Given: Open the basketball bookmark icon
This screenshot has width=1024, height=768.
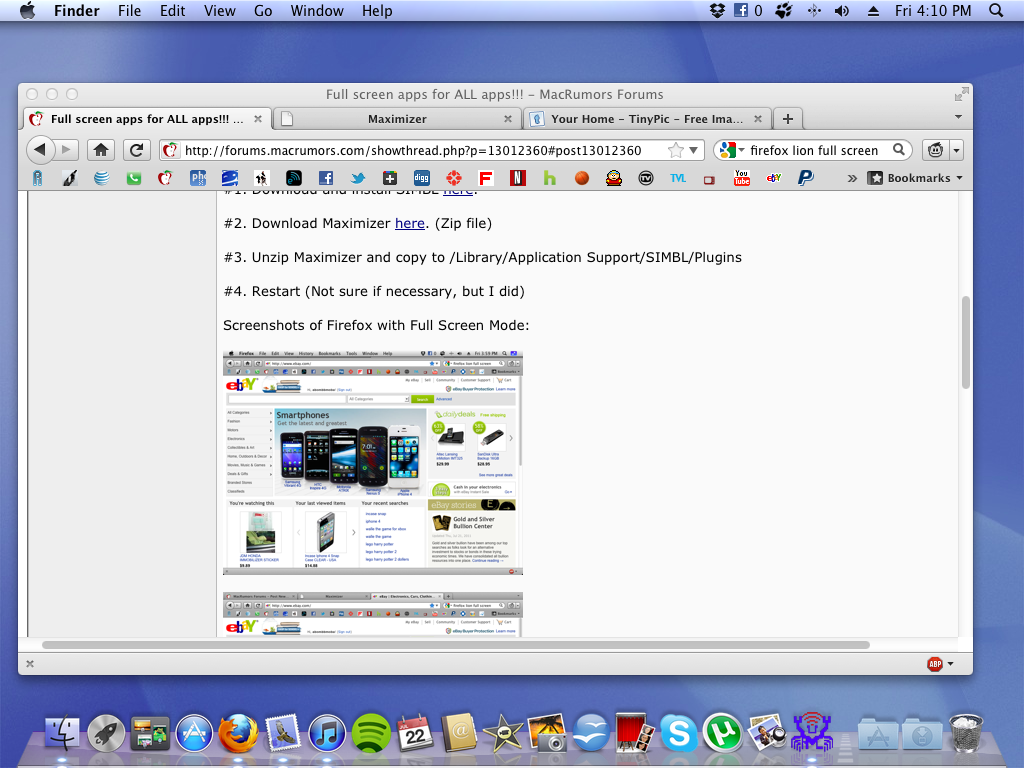Looking at the screenshot, I should (581, 178).
